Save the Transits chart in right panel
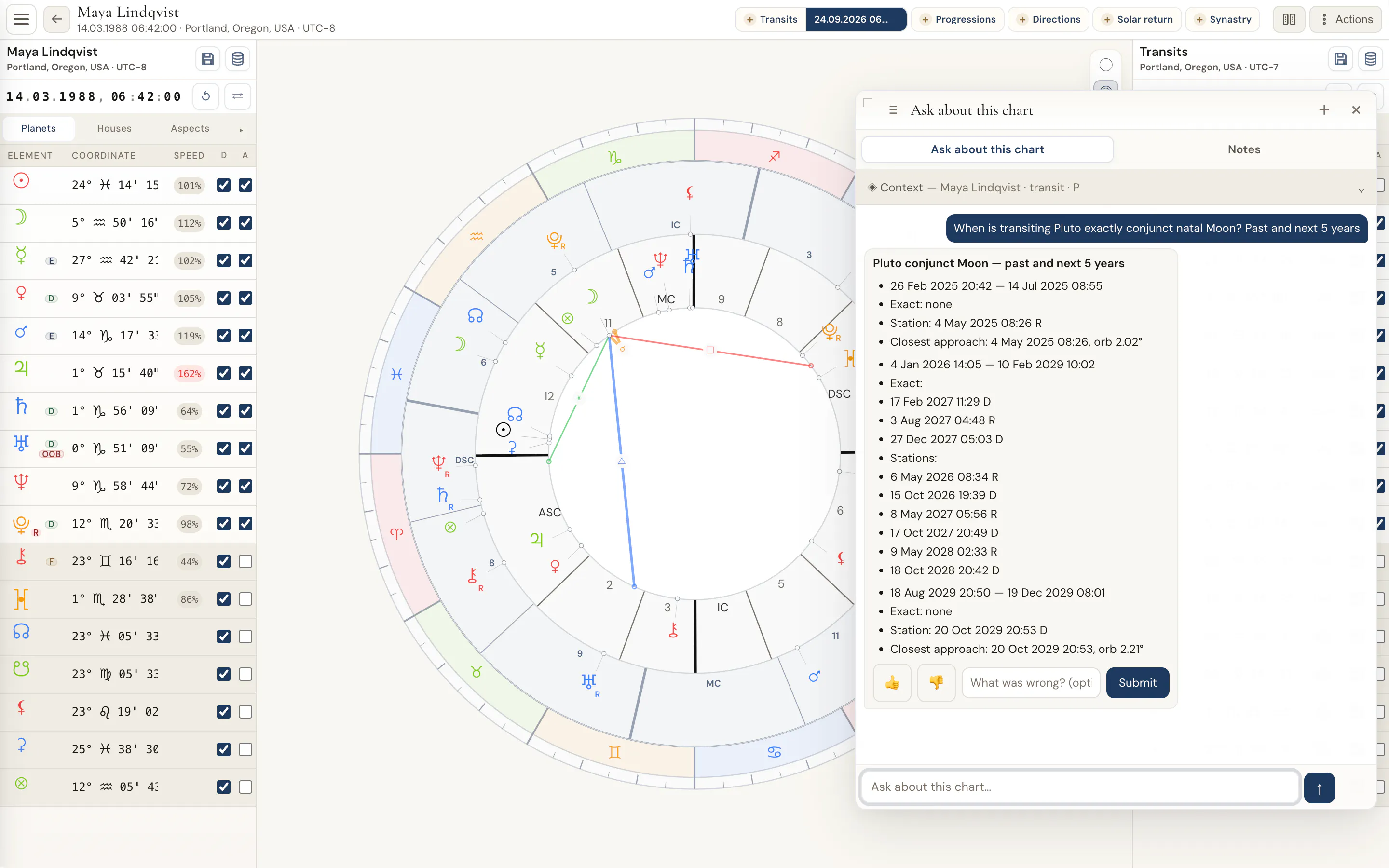The width and height of the screenshot is (1389, 868). pos(1341,58)
